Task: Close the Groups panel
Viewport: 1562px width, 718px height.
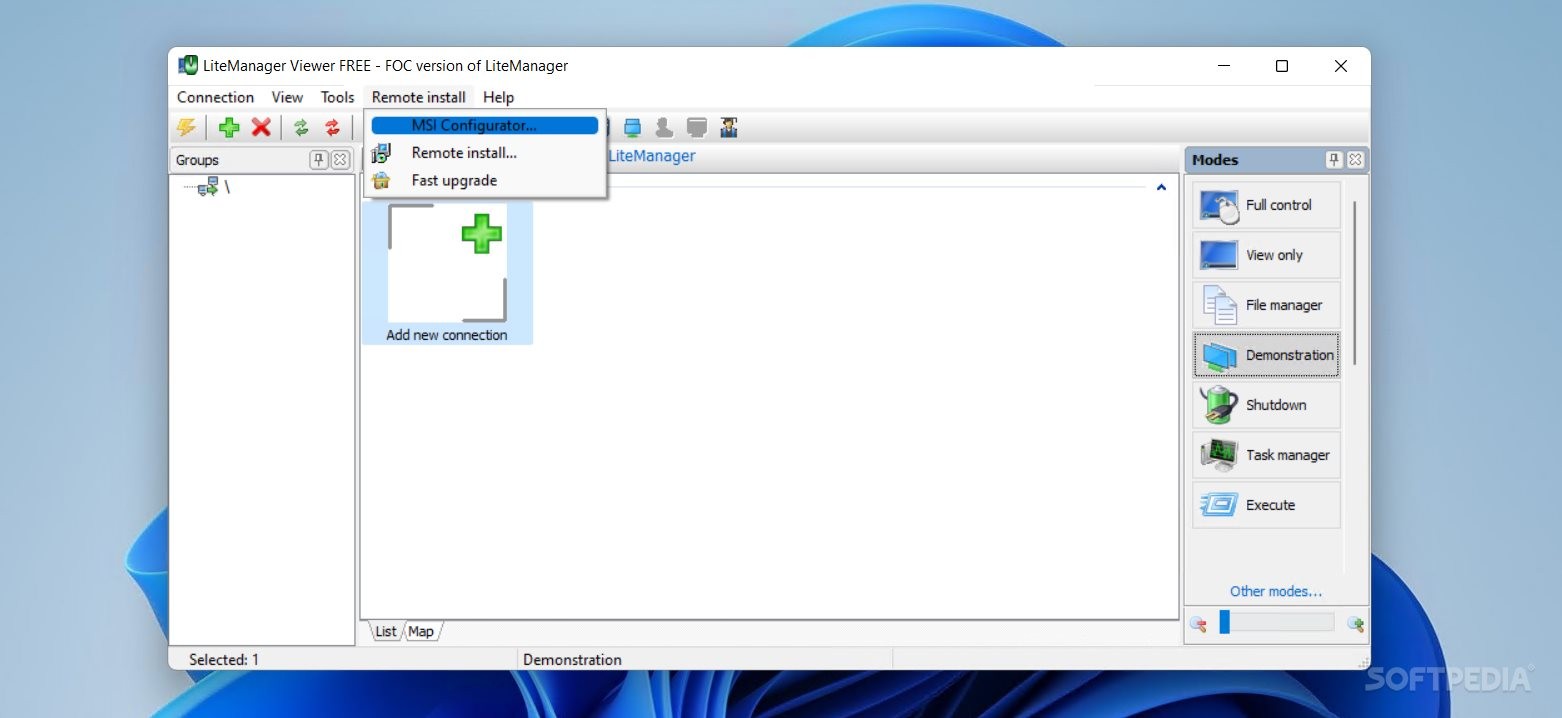Action: [340, 160]
